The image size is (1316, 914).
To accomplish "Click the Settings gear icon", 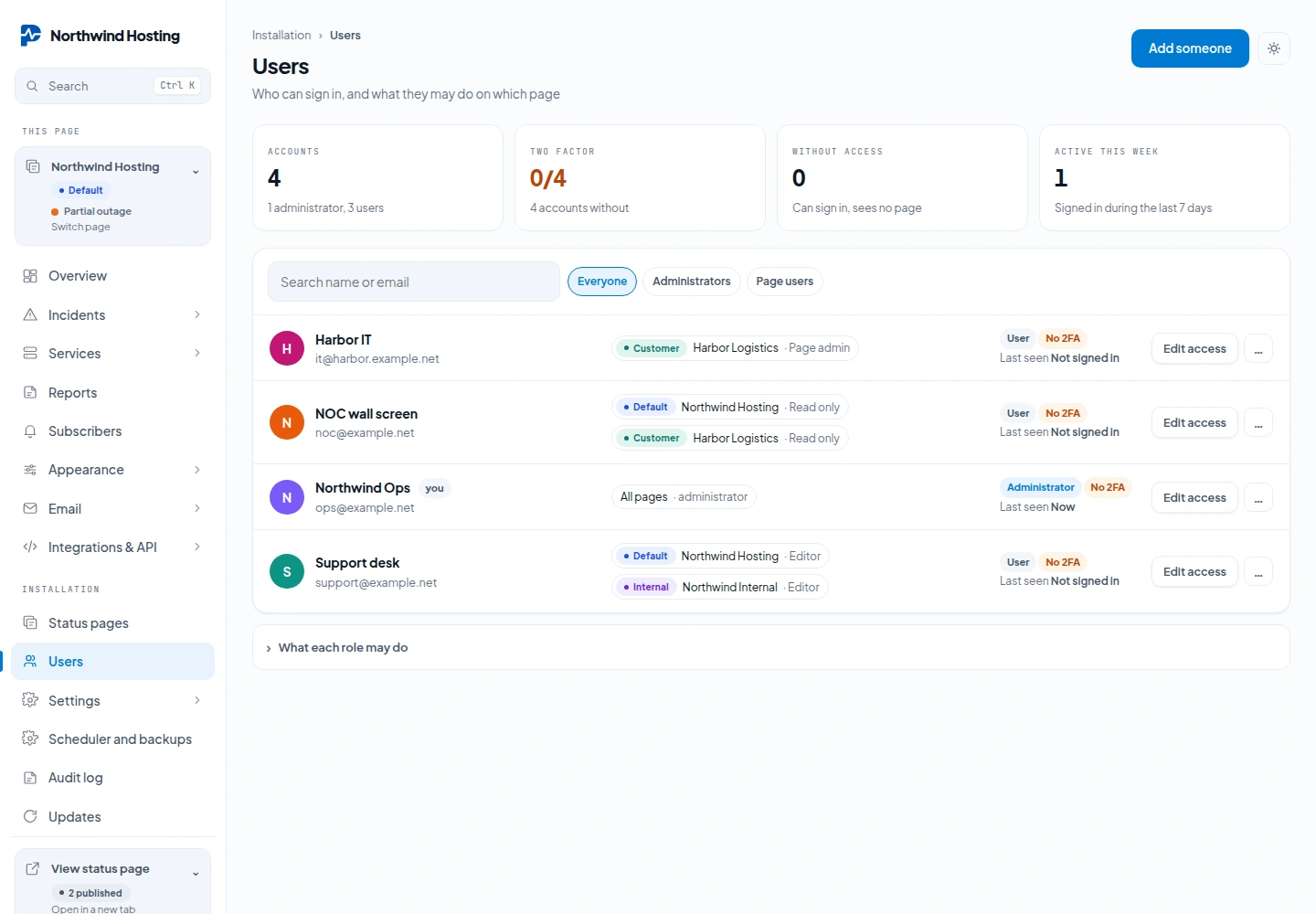I will 30,700.
